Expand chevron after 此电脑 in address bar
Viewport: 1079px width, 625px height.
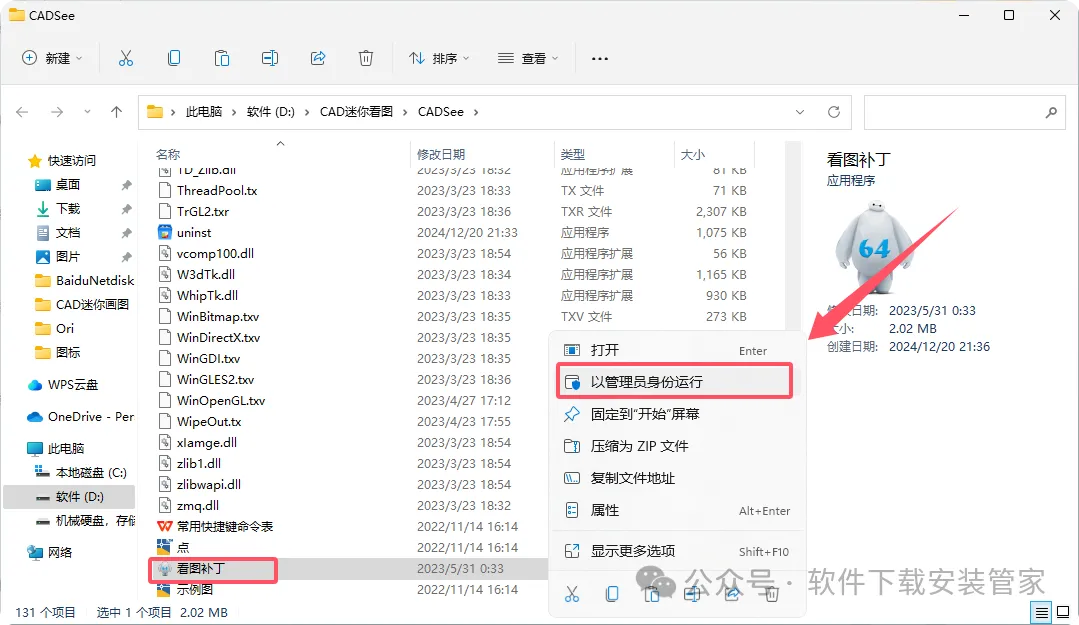tap(234, 112)
